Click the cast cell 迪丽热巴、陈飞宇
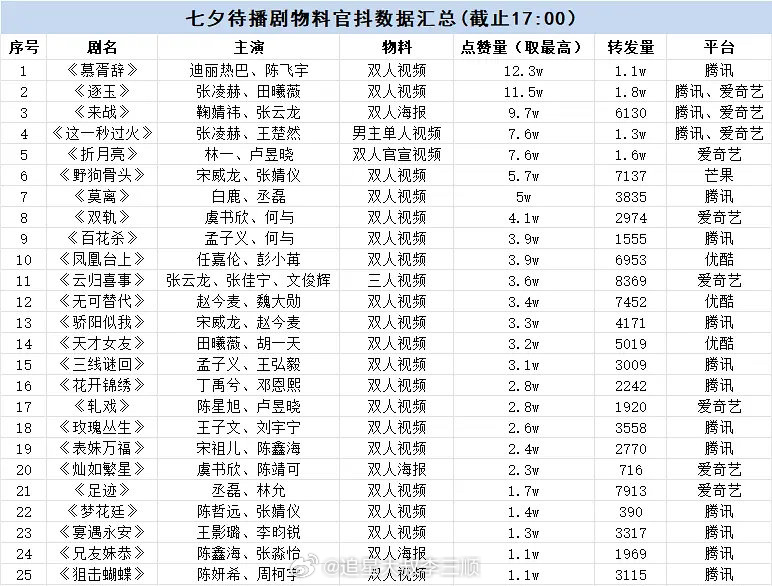 coord(249,70)
